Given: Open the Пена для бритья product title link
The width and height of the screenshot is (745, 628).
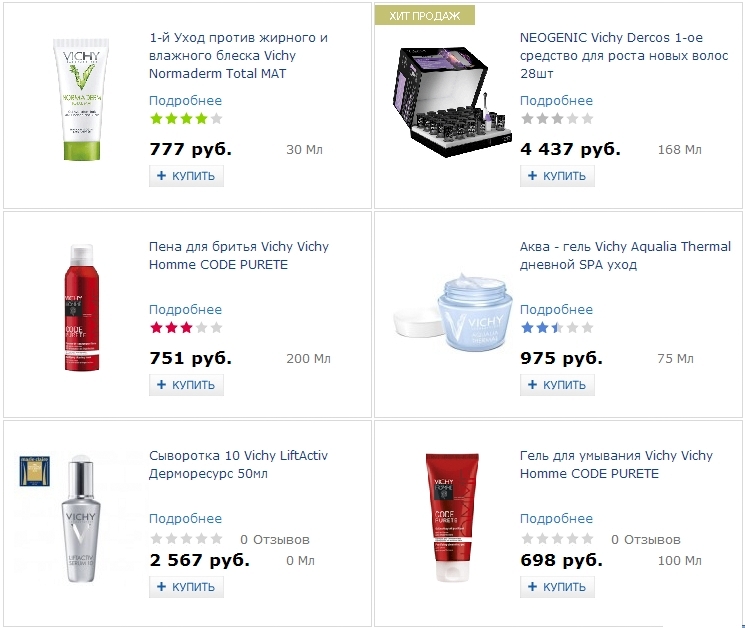Looking at the screenshot, I should click(x=239, y=256).
